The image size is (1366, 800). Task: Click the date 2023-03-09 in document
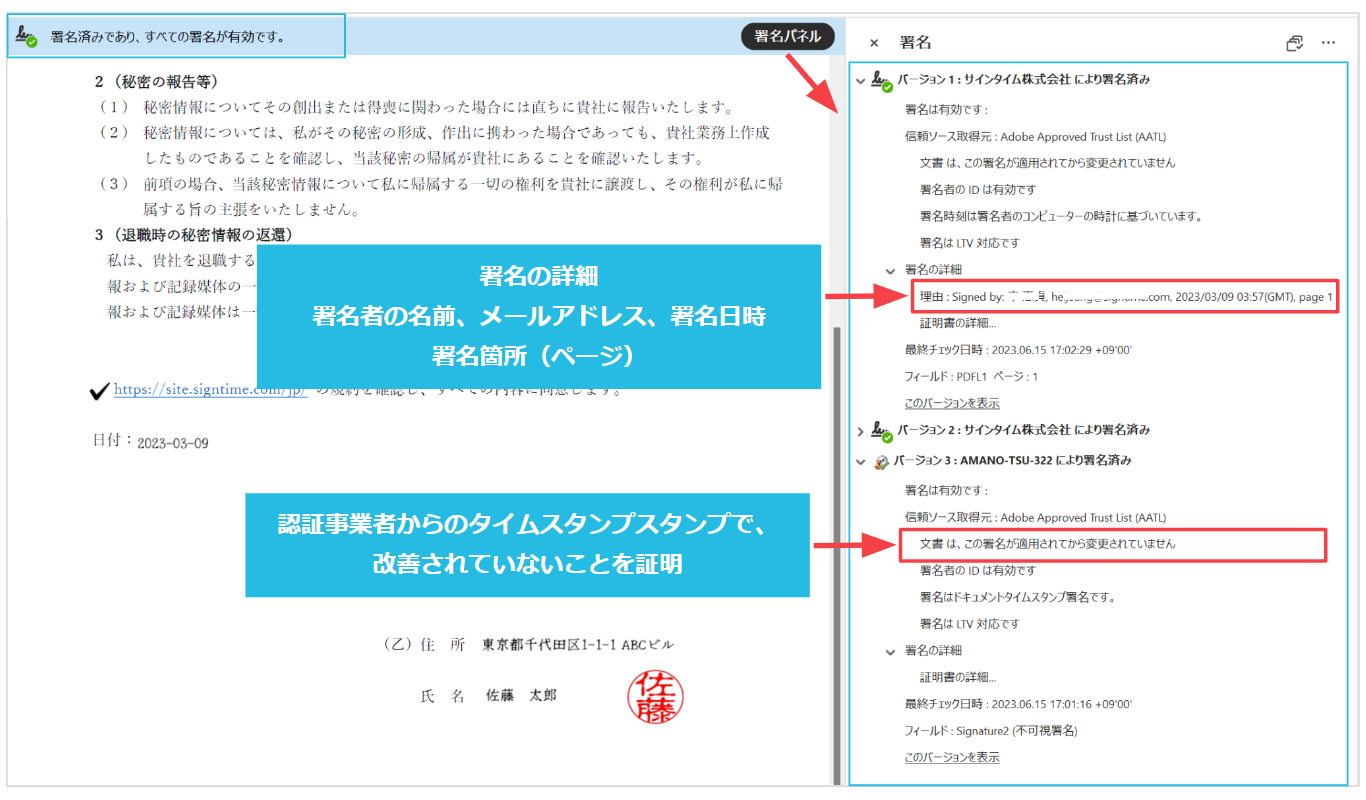click(173, 443)
